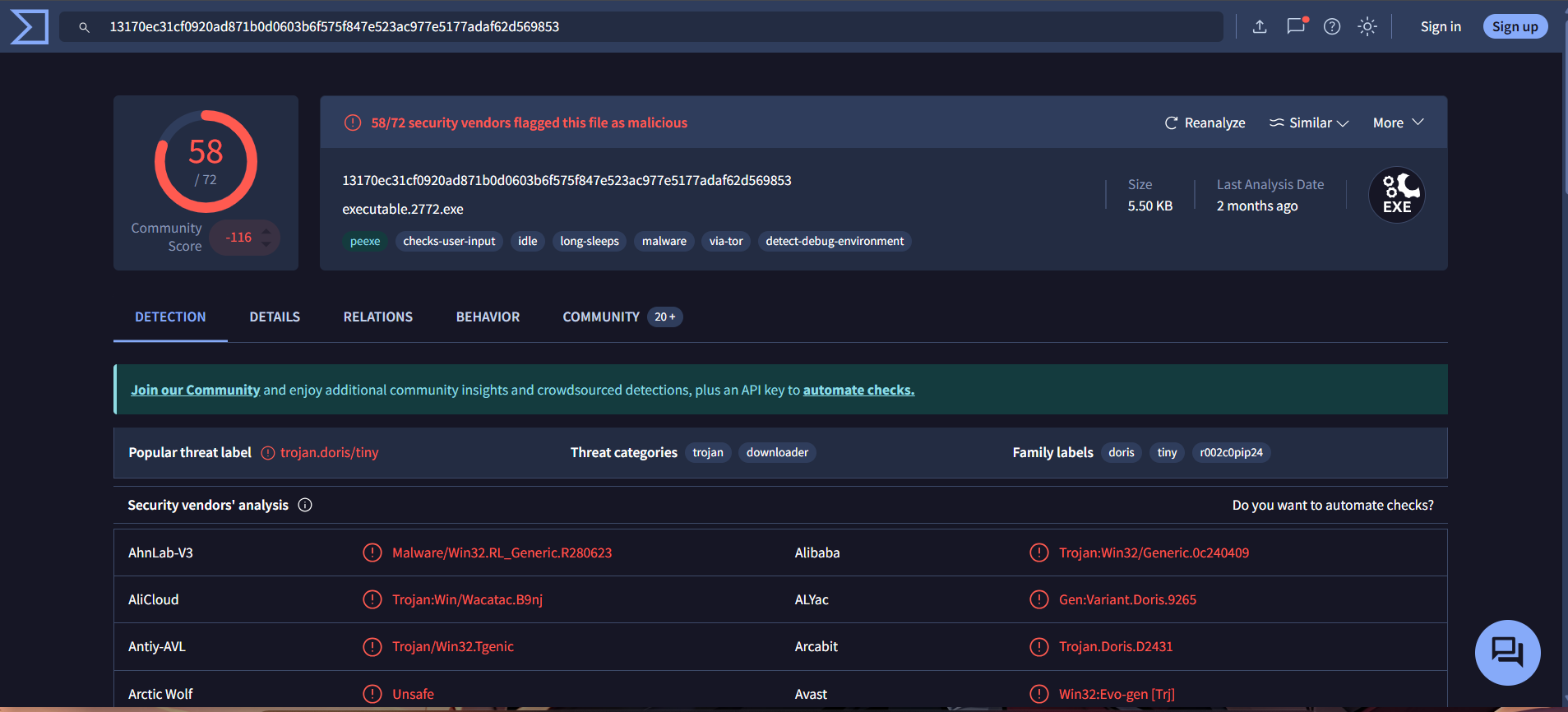1568x712 pixels.
Task: Click the trojan threat category chip
Action: (708, 452)
